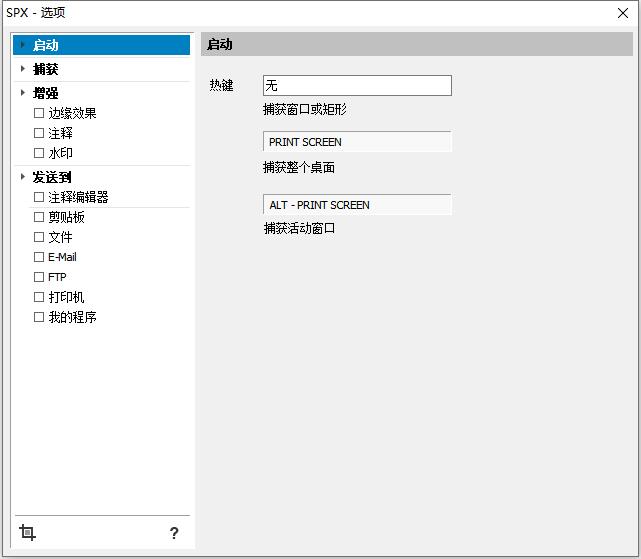The image size is (641, 559).
Task: Toggle the 剪贴板 checkbox
Action: pos(39,217)
